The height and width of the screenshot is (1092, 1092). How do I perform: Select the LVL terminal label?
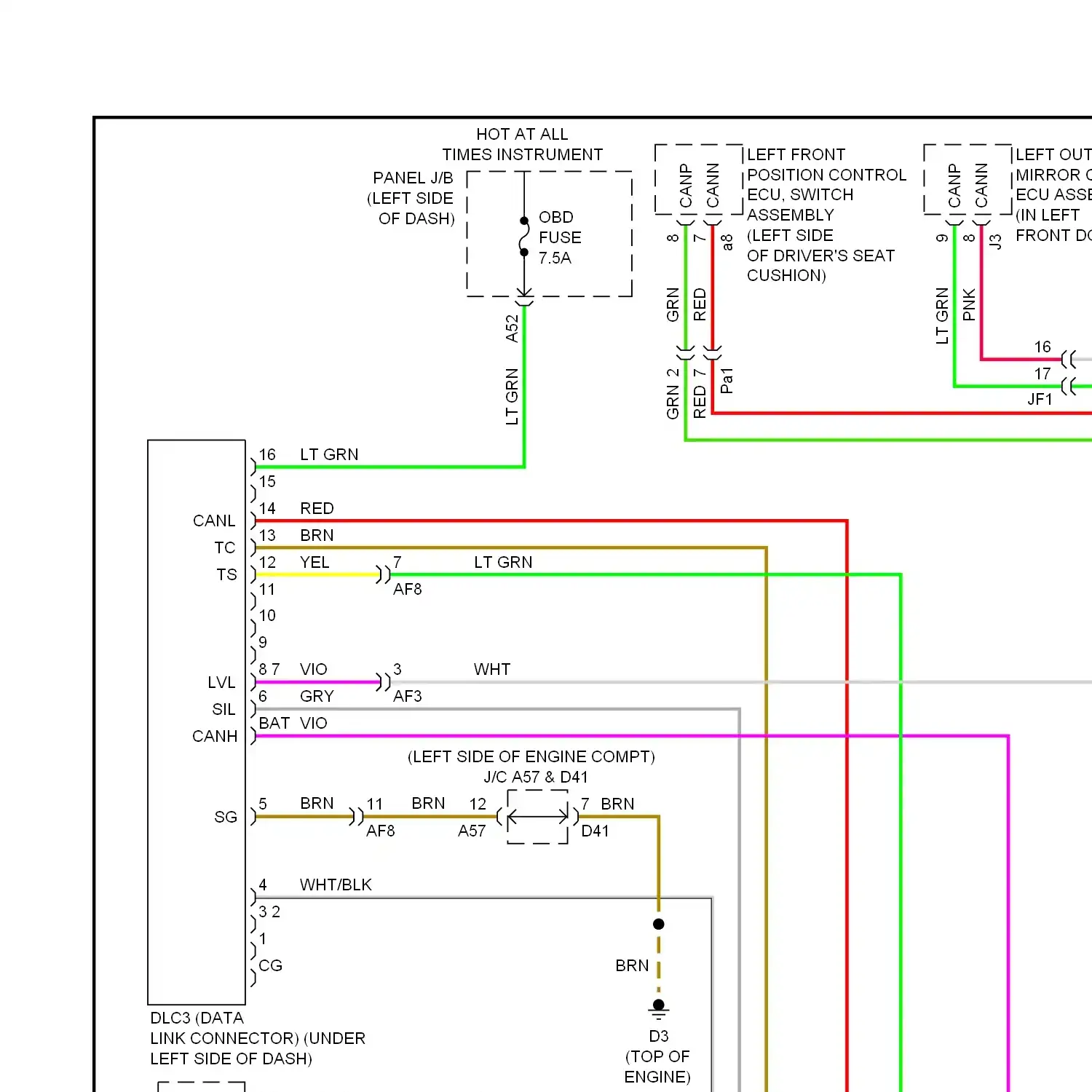click(x=221, y=682)
